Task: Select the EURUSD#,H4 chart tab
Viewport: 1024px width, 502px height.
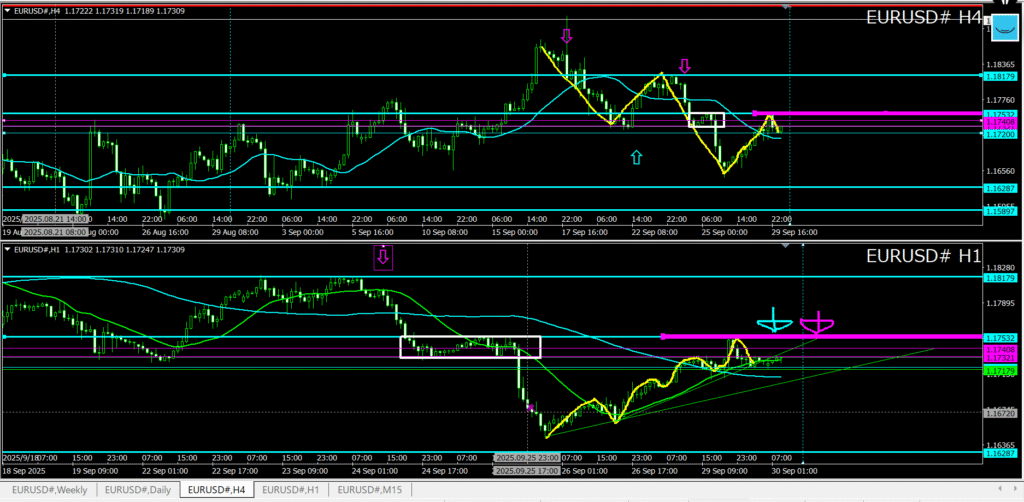Action: pos(215,490)
